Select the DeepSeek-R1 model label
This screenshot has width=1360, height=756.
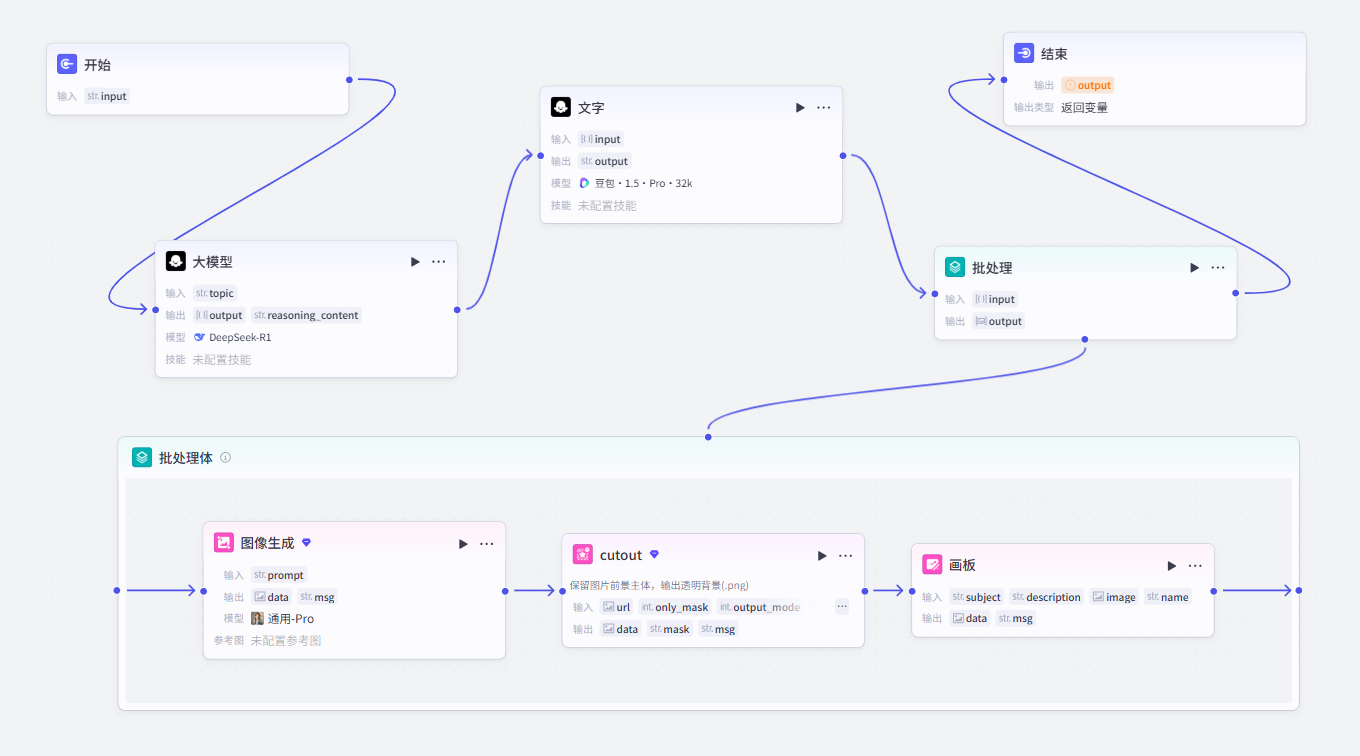click(240, 338)
